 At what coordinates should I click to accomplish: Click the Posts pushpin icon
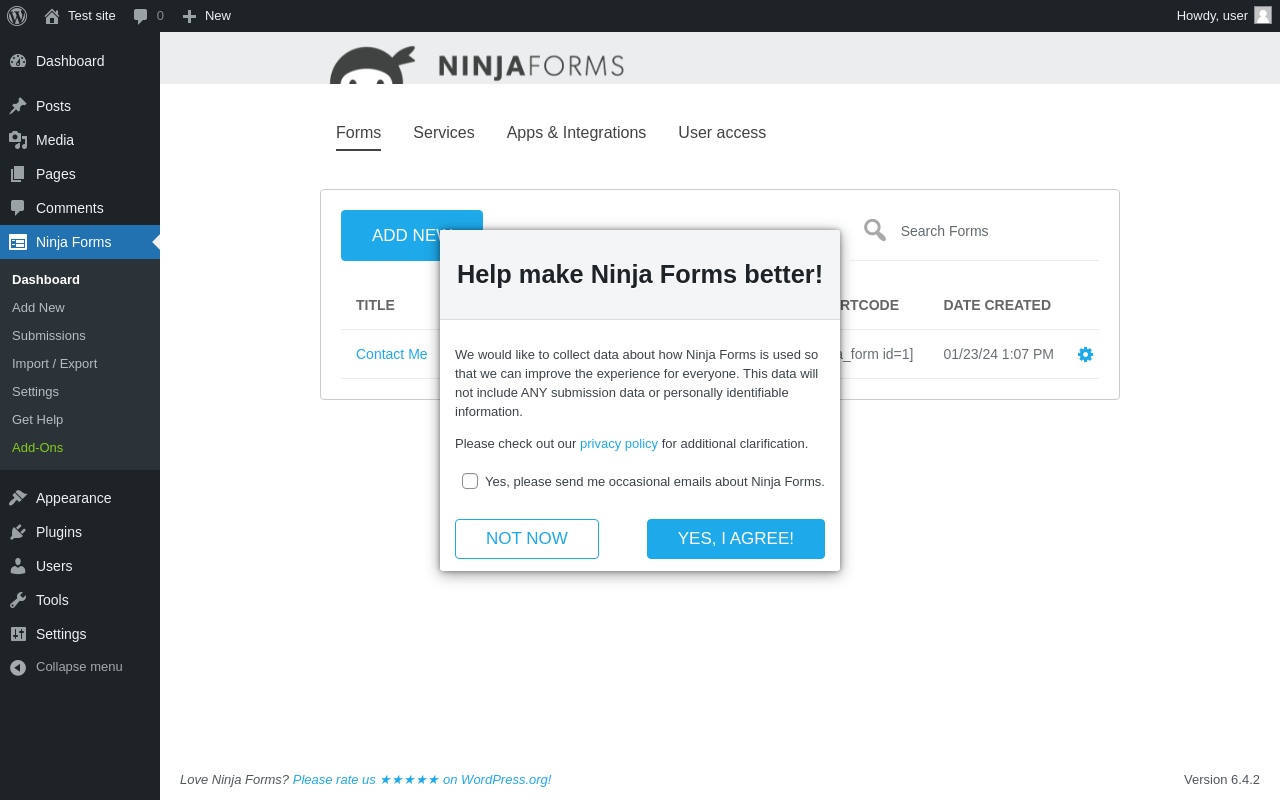(18, 106)
